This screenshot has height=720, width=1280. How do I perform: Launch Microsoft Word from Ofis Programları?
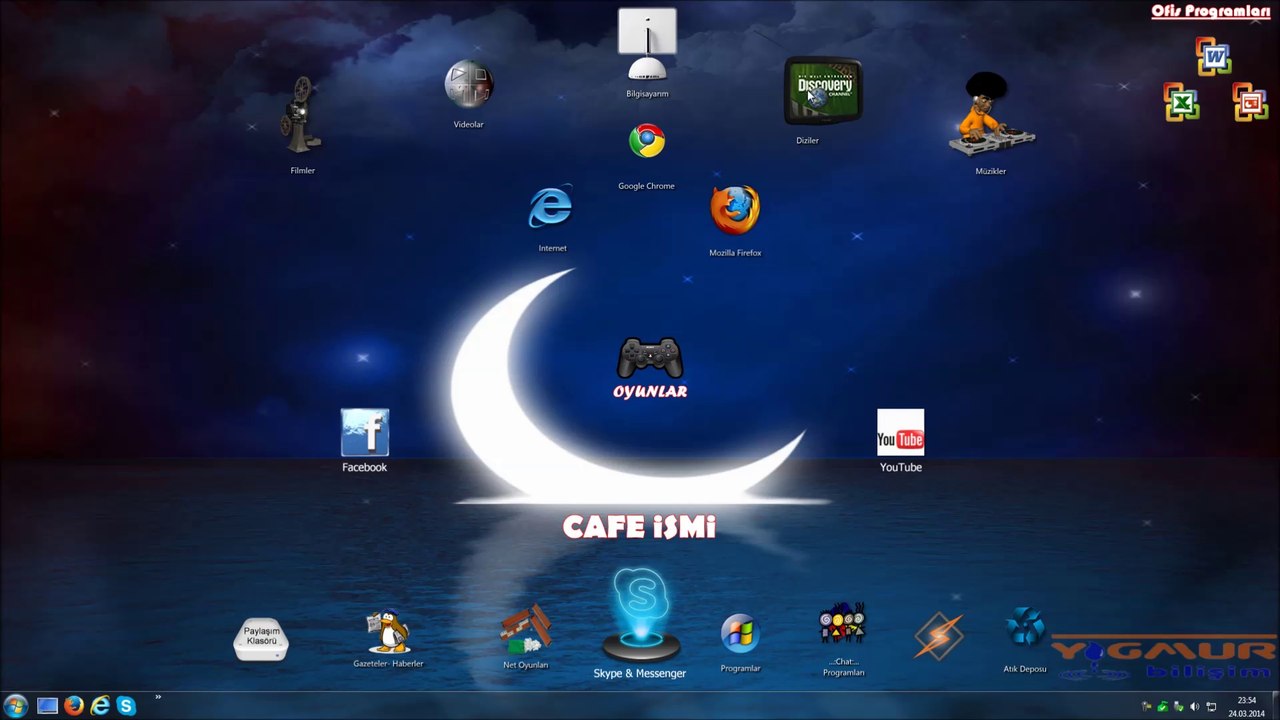1214,57
